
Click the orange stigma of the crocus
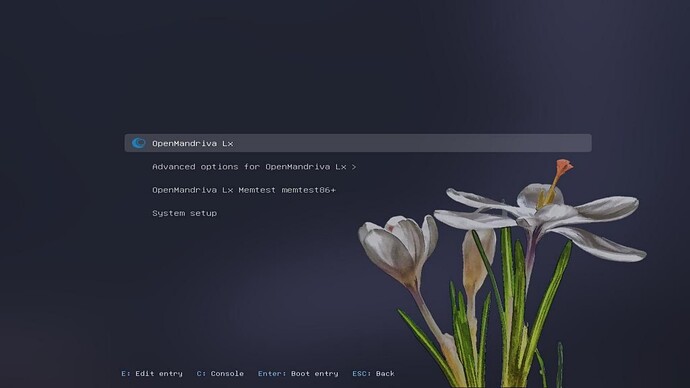(564, 166)
